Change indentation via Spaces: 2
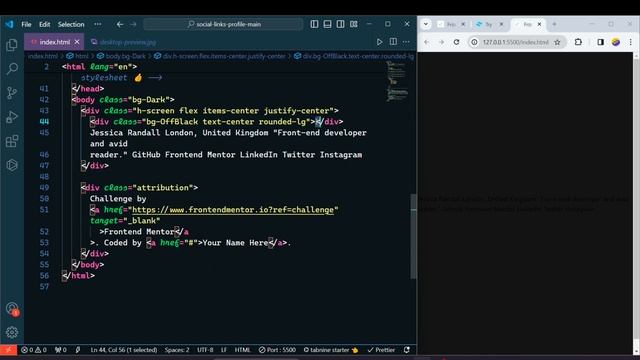 click(177, 350)
